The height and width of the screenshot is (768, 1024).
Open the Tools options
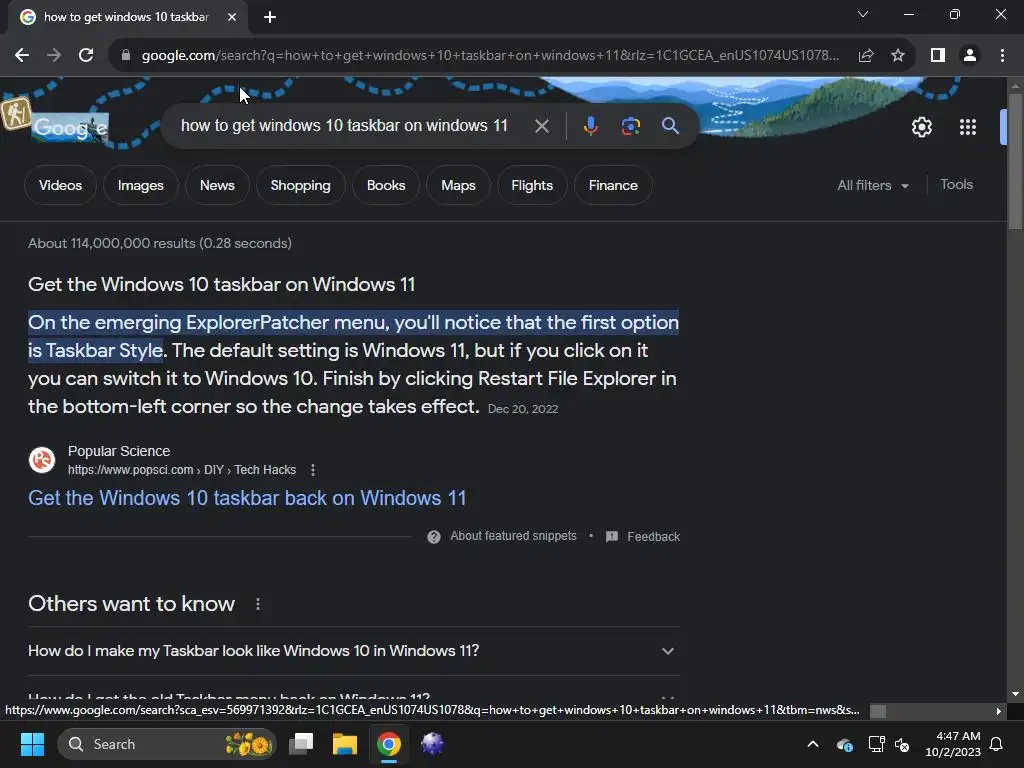[956, 185]
